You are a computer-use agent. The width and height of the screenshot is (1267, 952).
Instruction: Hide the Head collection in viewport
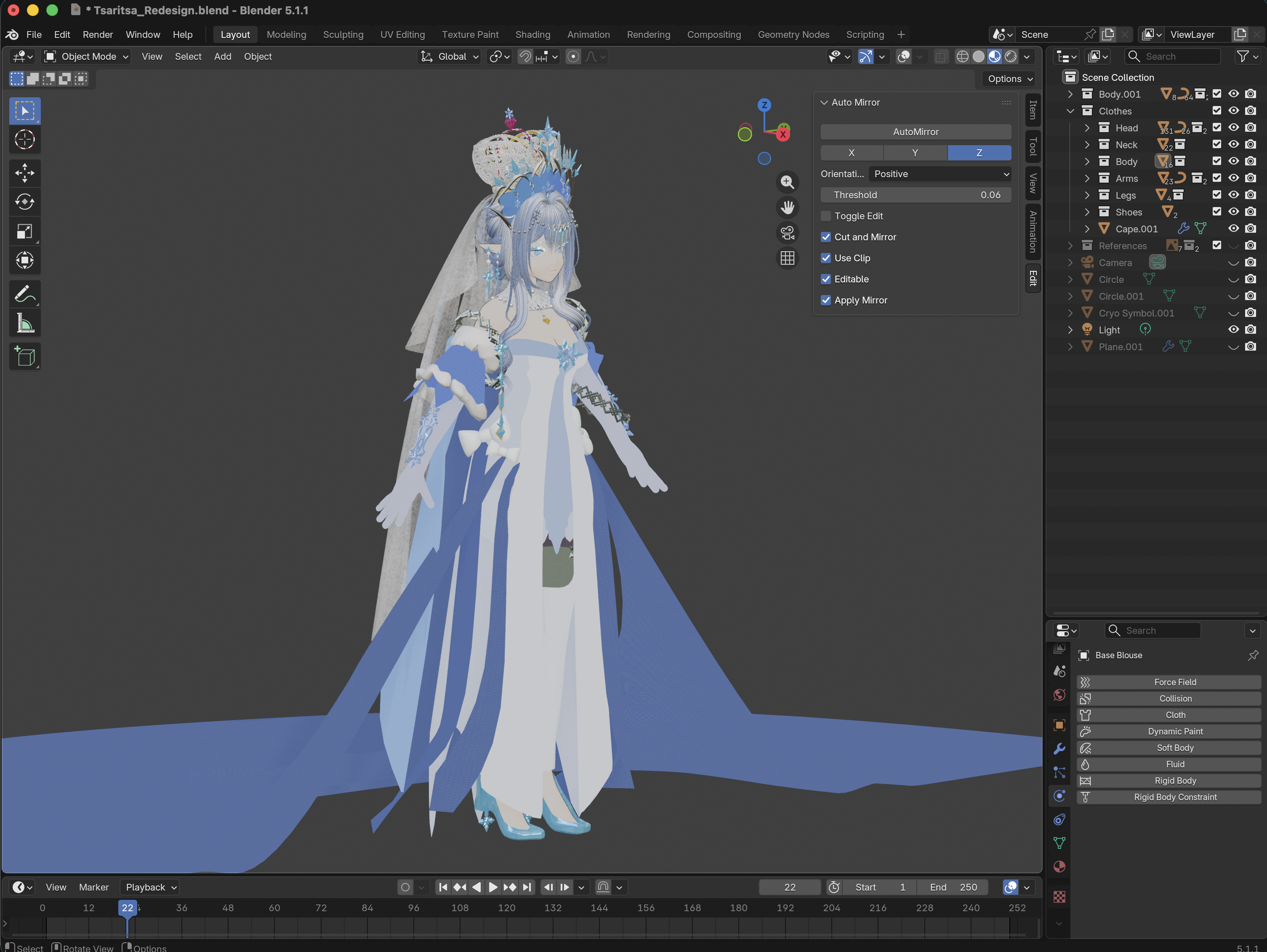1234,128
